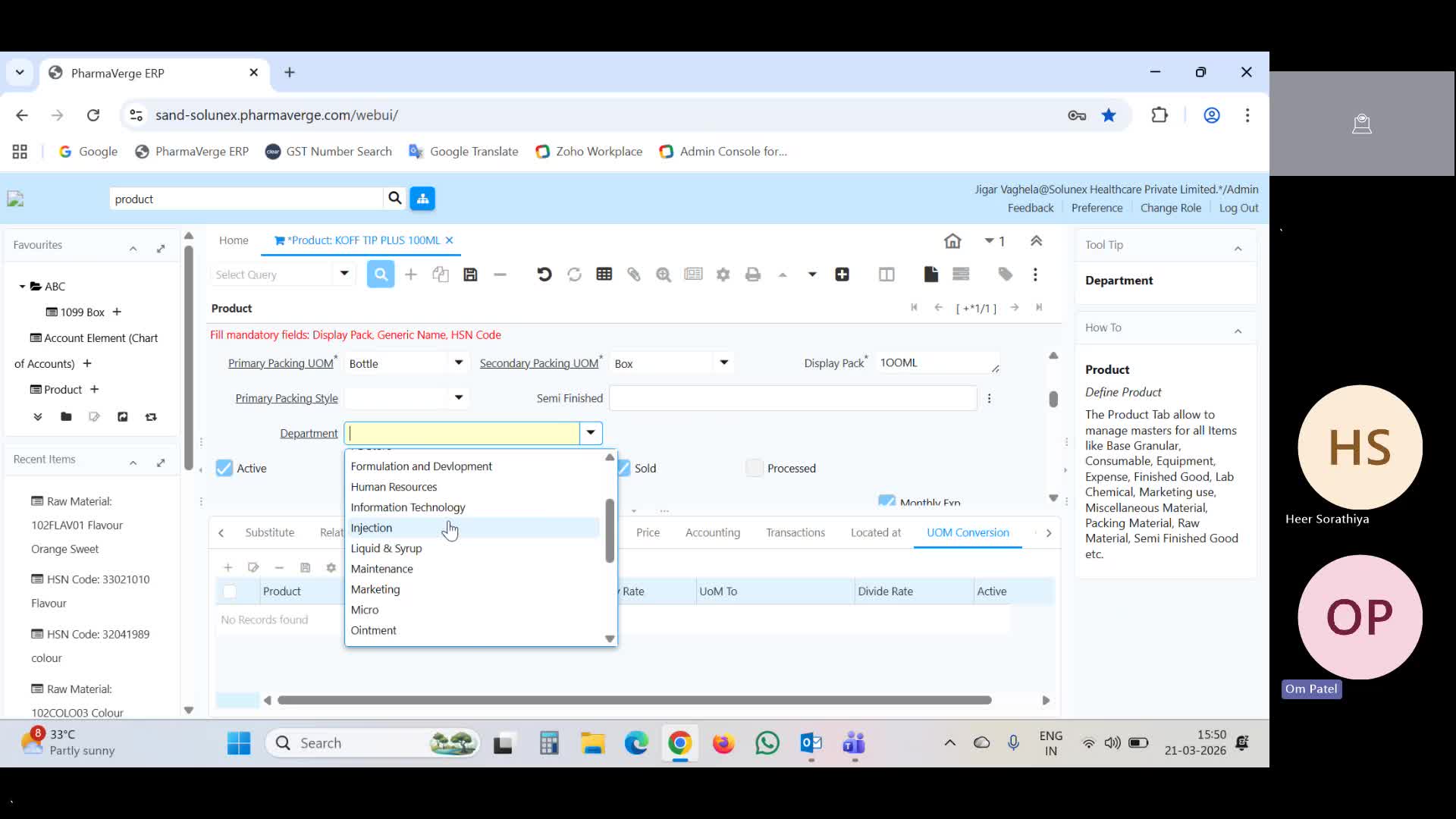Image resolution: width=1456 pixels, height=819 pixels.
Task: Click the Feedback link
Action: (x=1031, y=208)
